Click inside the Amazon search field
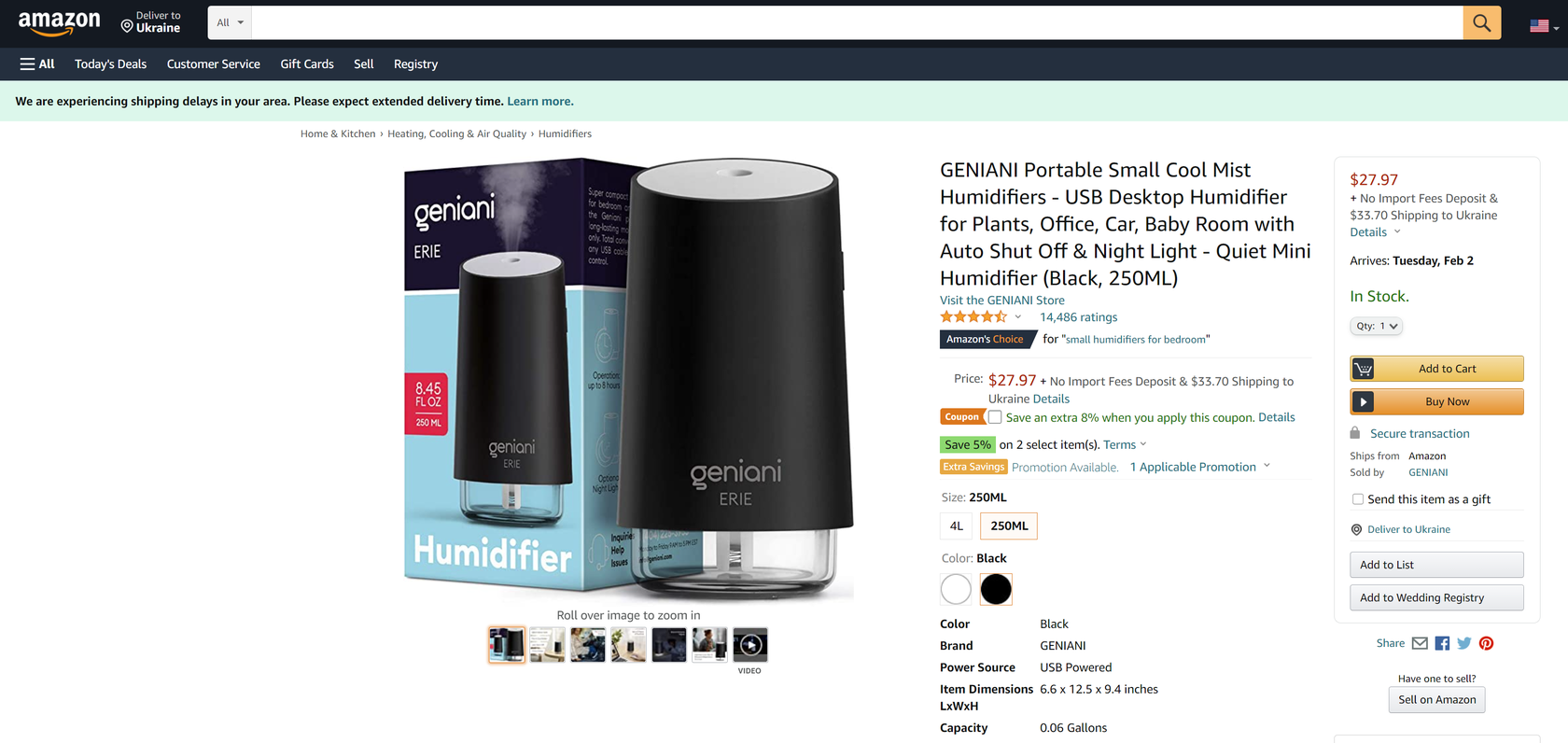Image resolution: width=1568 pixels, height=743 pixels. coord(857,22)
